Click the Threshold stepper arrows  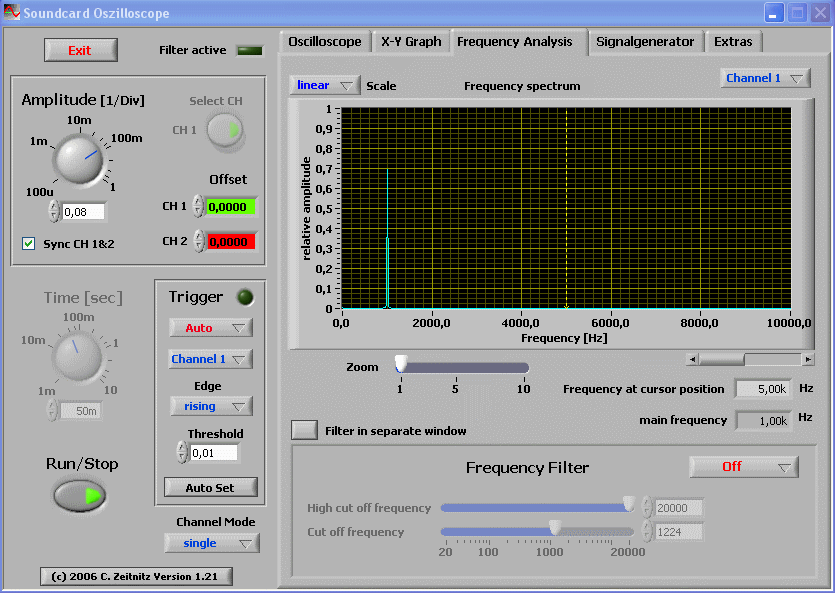183,452
